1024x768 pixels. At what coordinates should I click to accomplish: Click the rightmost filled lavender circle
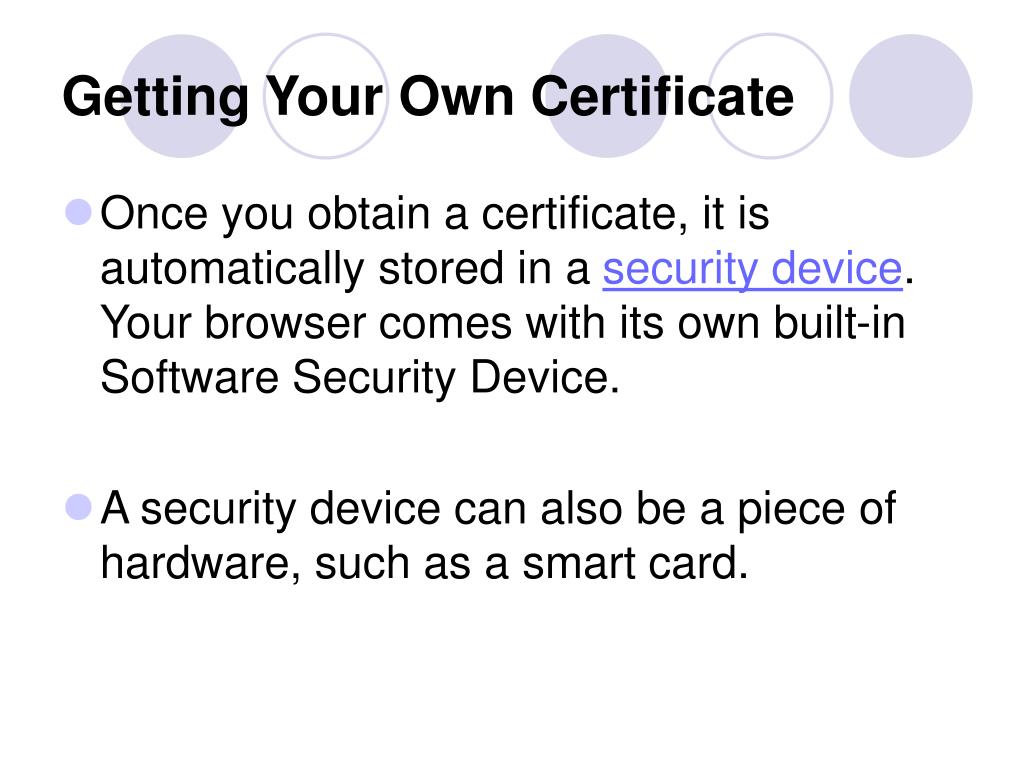[911, 96]
